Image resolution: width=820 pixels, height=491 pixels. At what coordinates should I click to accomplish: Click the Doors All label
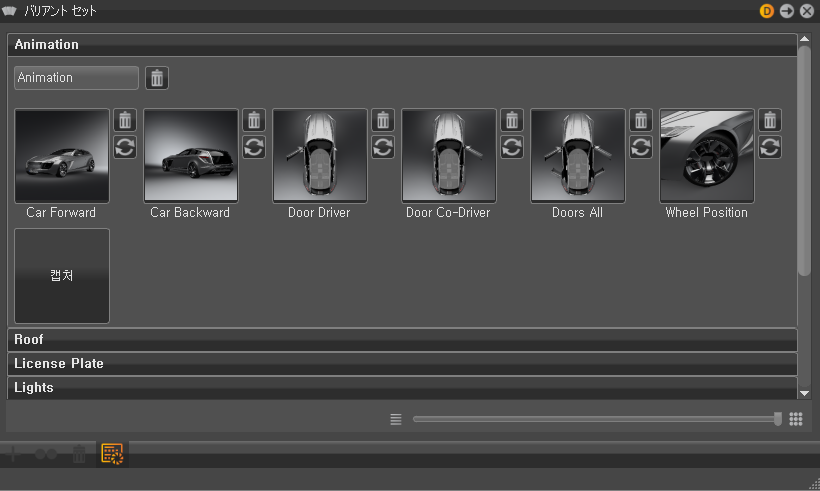(x=577, y=213)
